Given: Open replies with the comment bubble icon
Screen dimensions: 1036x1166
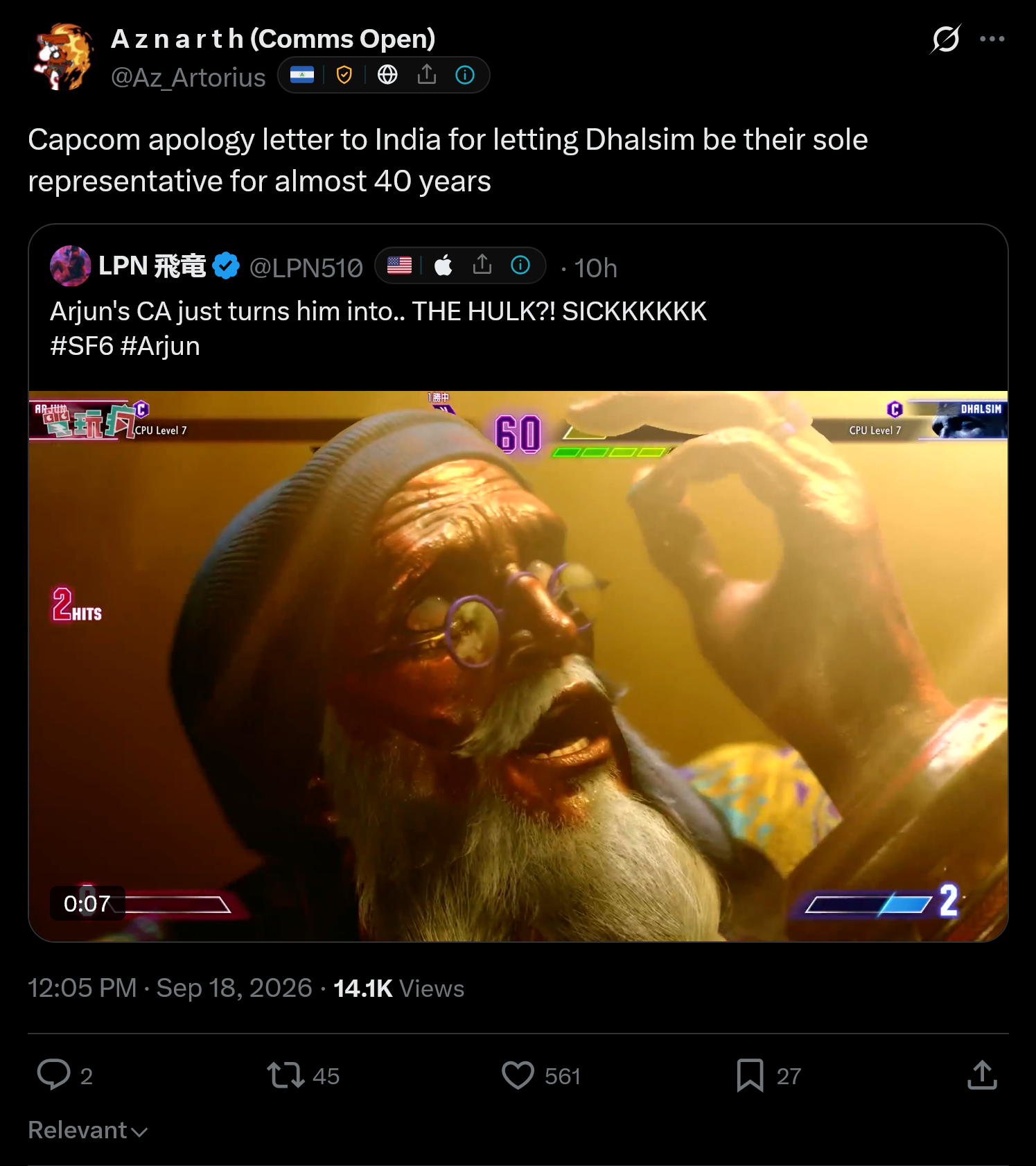Looking at the screenshot, I should click(x=53, y=1075).
